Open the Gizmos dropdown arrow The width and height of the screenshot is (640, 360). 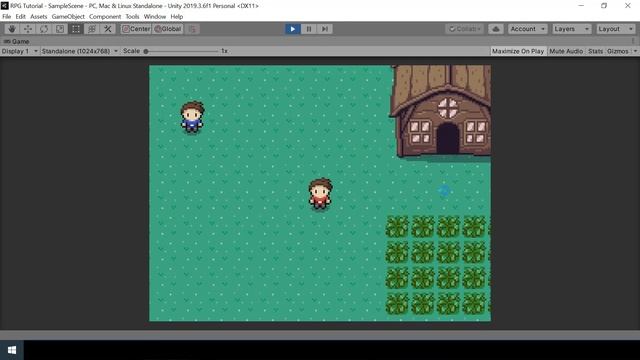pyautogui.click(x=635, y=51)
